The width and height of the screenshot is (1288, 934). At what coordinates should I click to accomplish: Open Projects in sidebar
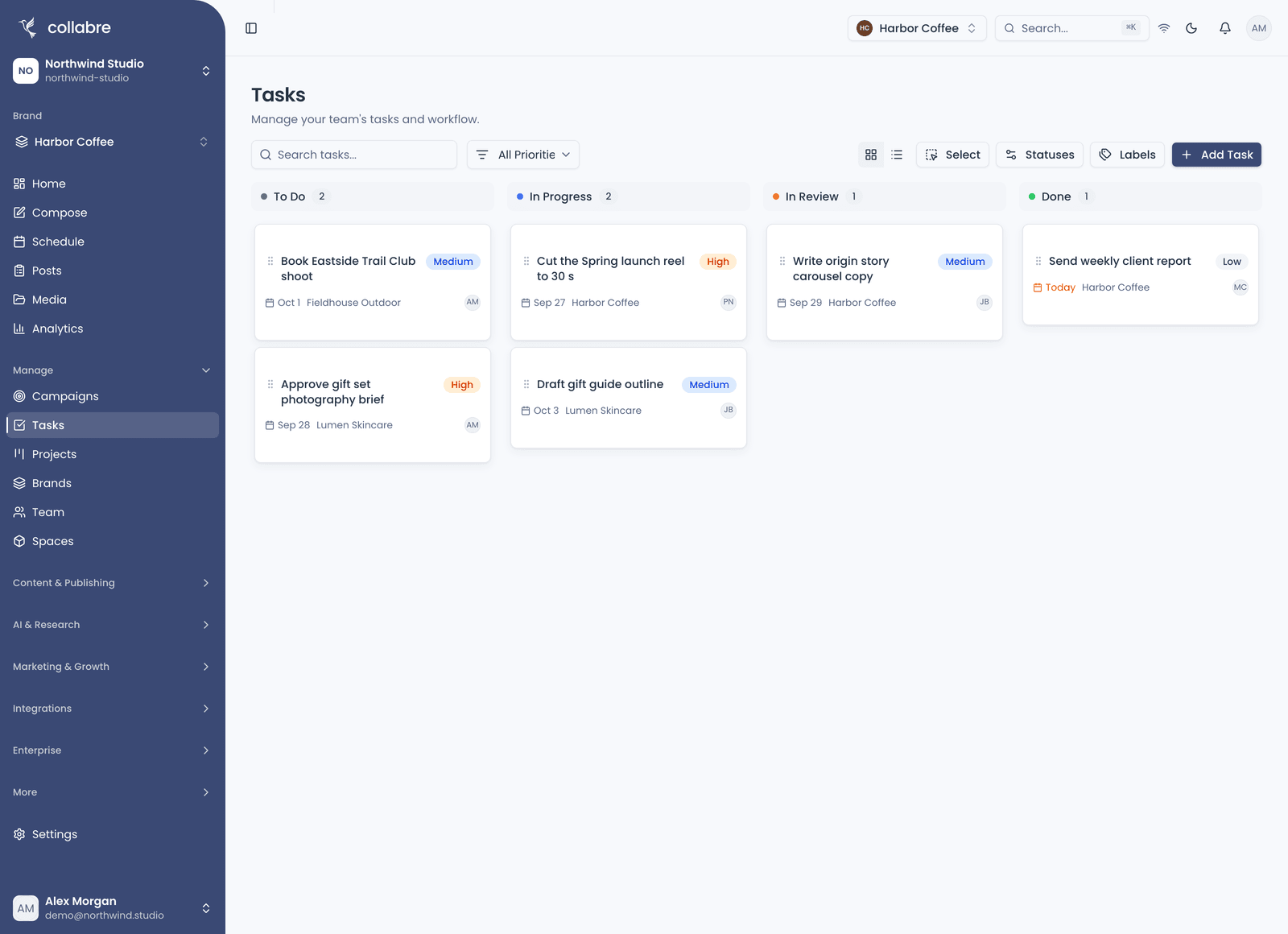click(113, 454)
